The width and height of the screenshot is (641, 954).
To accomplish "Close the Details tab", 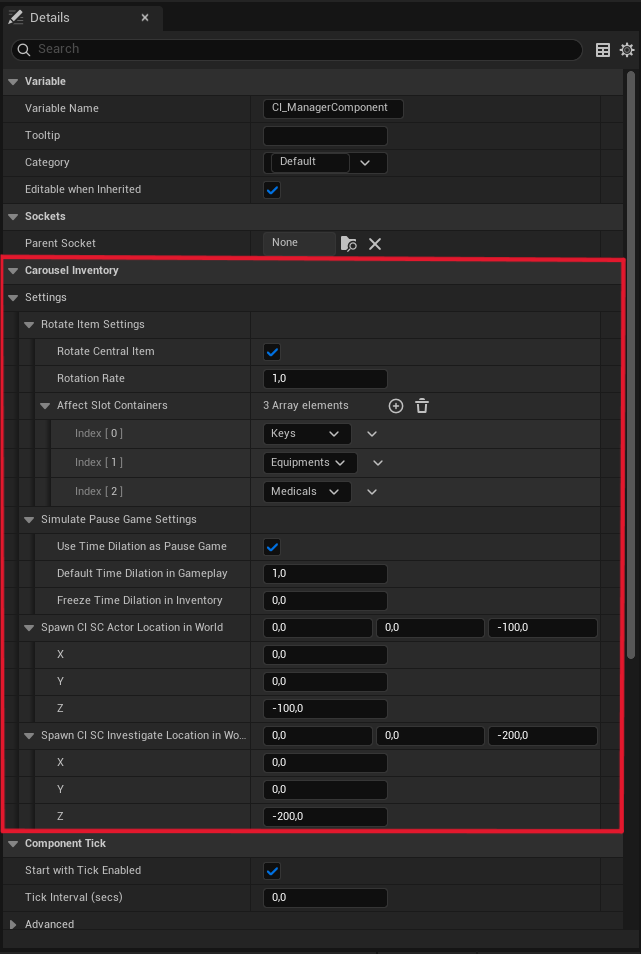I will (145, 18).
